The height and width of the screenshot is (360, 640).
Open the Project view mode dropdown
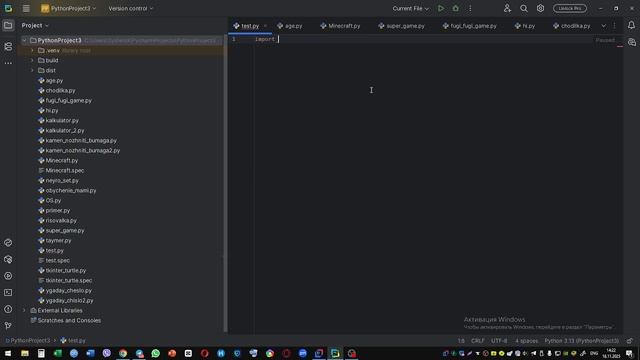pyautogui.click(x=35, y=25)
